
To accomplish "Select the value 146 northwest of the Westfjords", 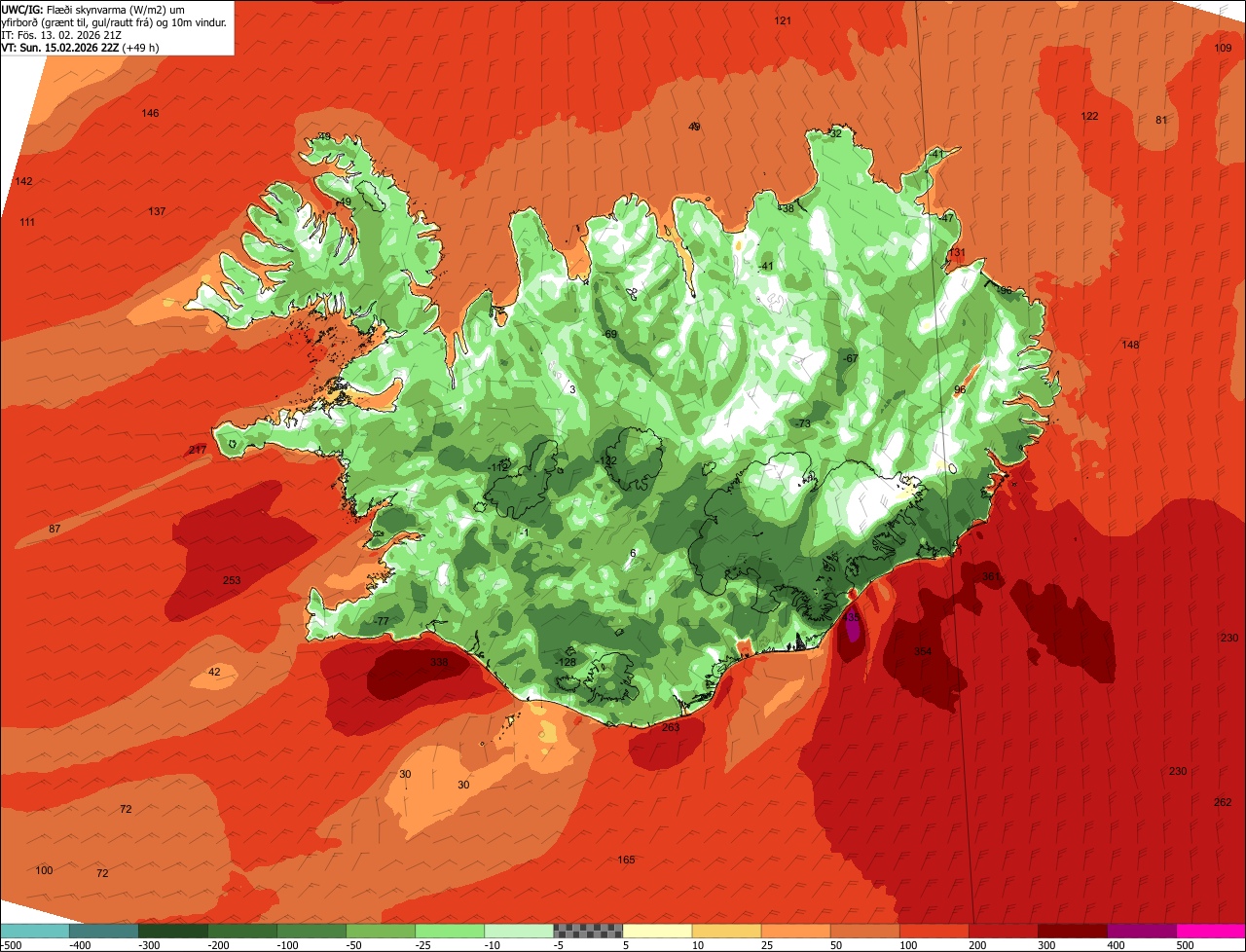I will (150, 113).
